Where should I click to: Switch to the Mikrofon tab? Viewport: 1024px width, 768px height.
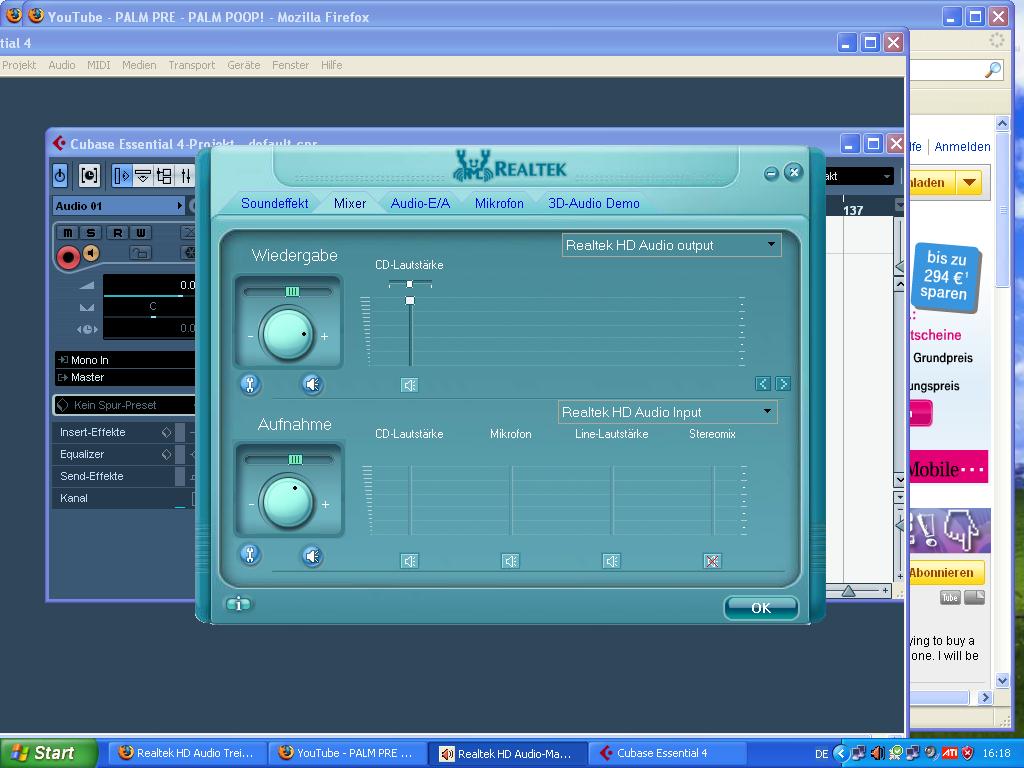tap(499, 203)
